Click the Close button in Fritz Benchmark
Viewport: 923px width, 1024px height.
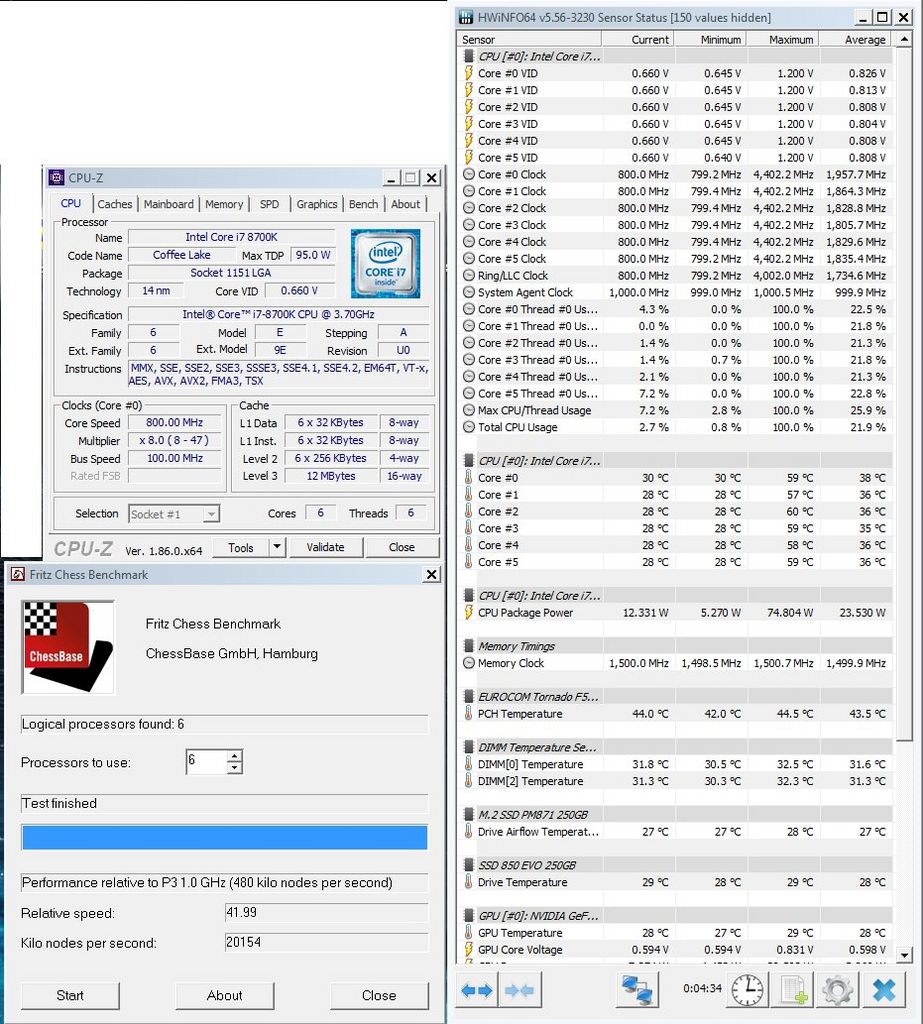tap(379, 995)
